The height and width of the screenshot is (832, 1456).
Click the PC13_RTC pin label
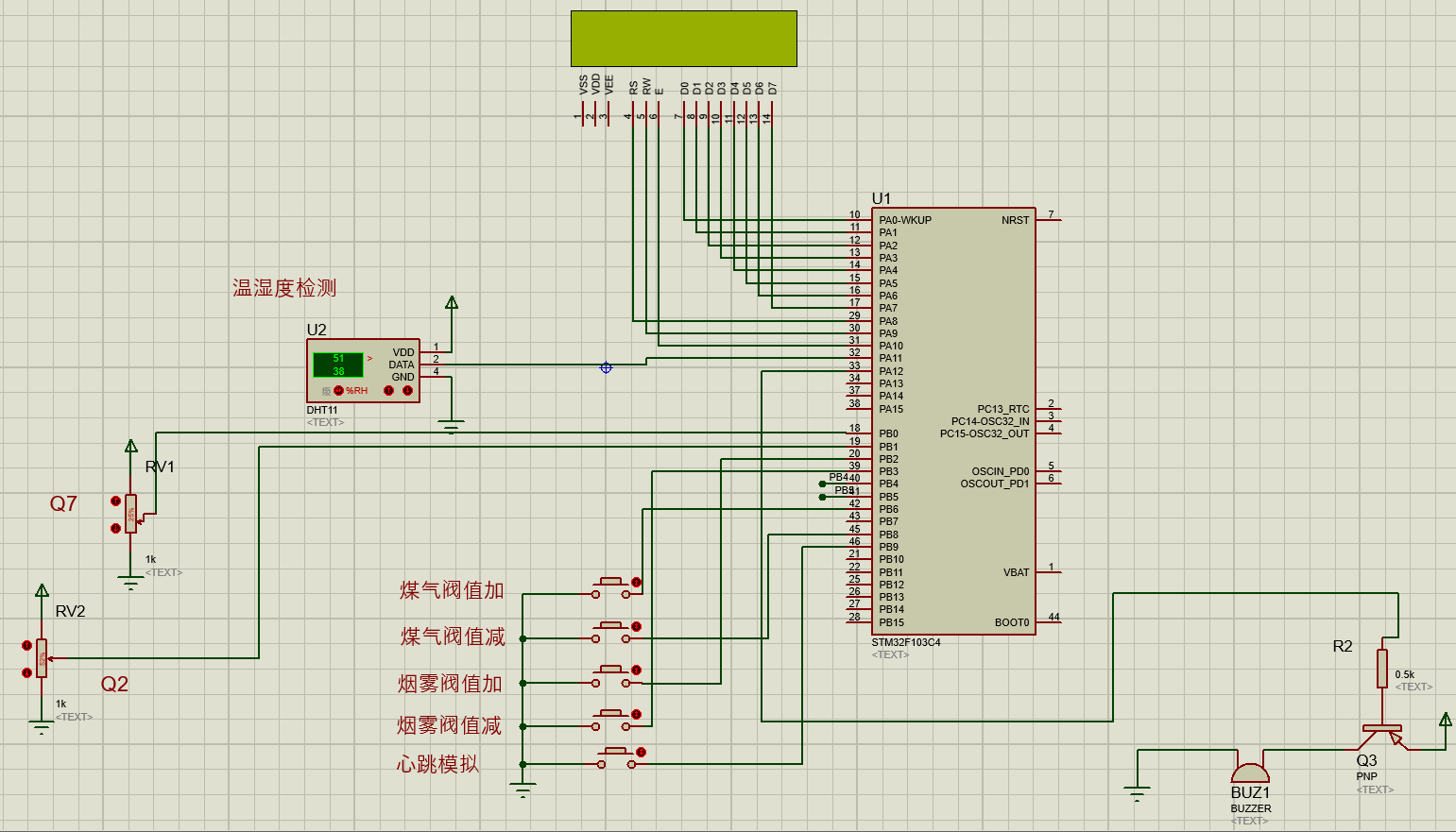click(1003, 409)
